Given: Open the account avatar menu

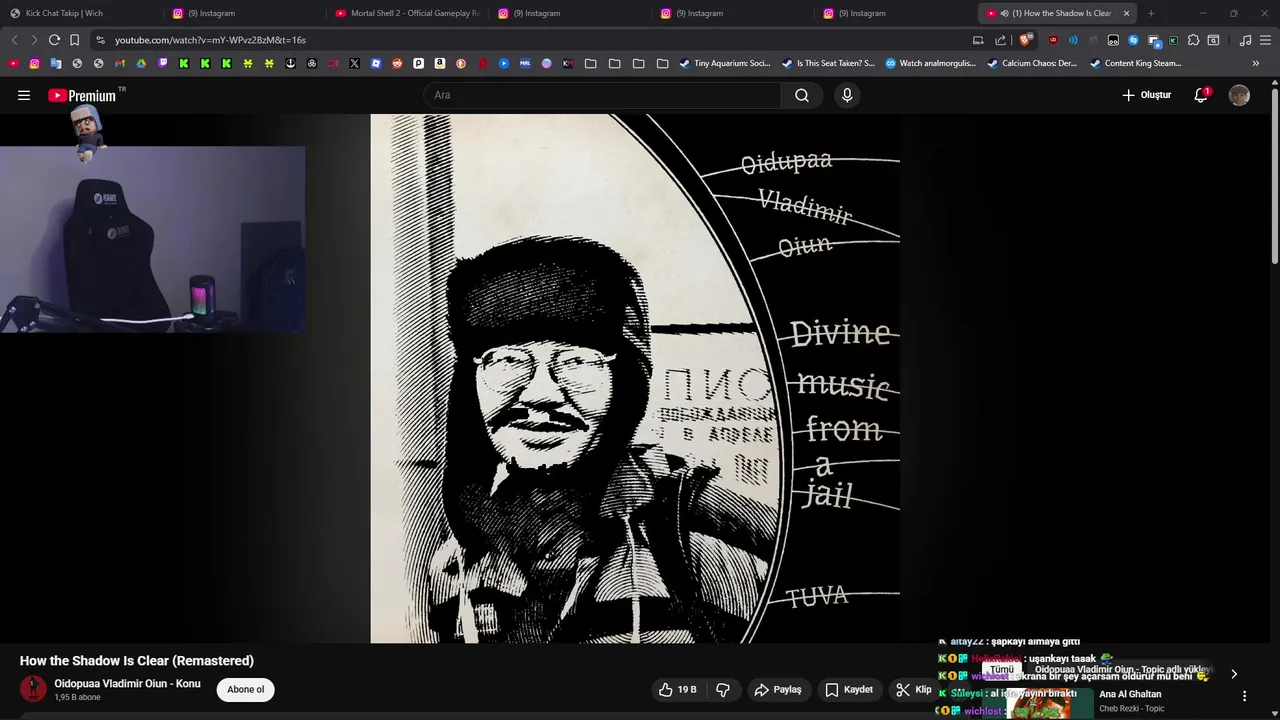Looking at the screenshot, I should click(x=1239, y=95).
